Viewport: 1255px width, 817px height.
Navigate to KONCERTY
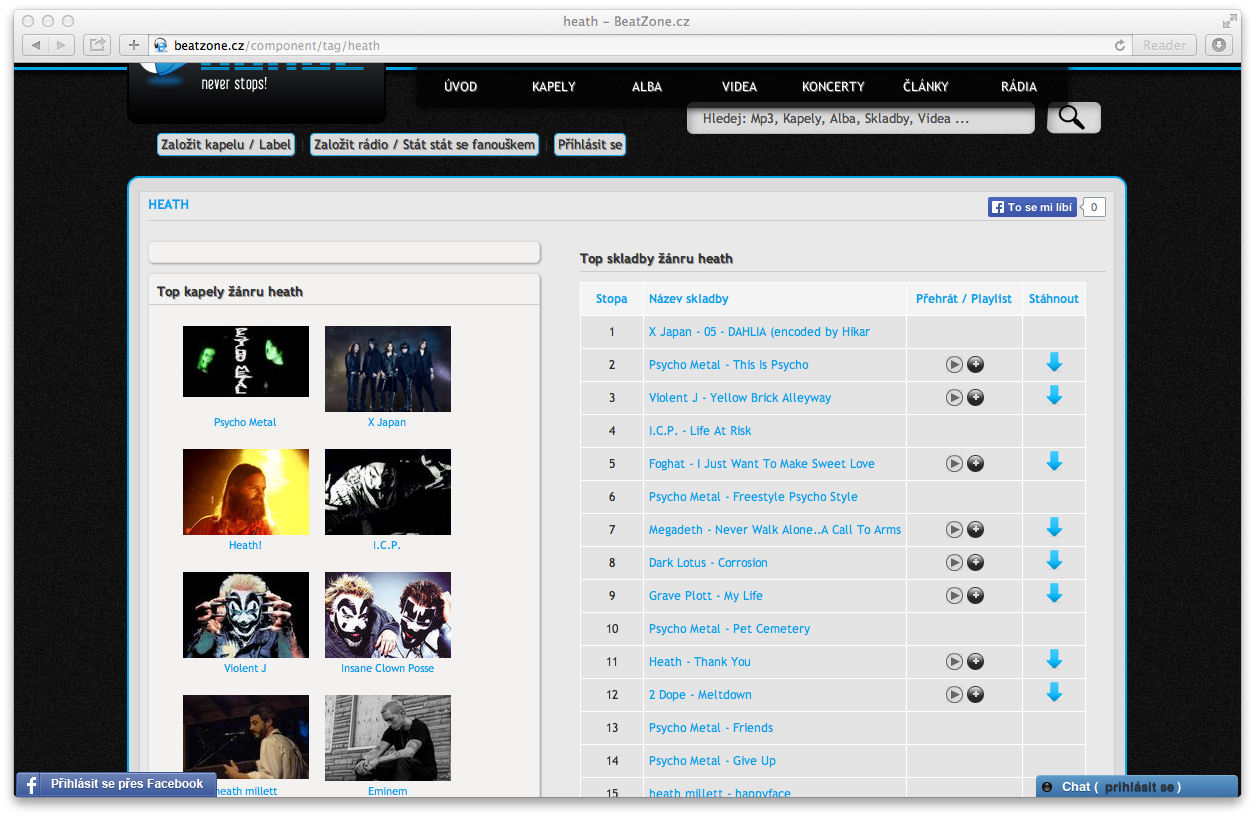[x=833, y=87]
